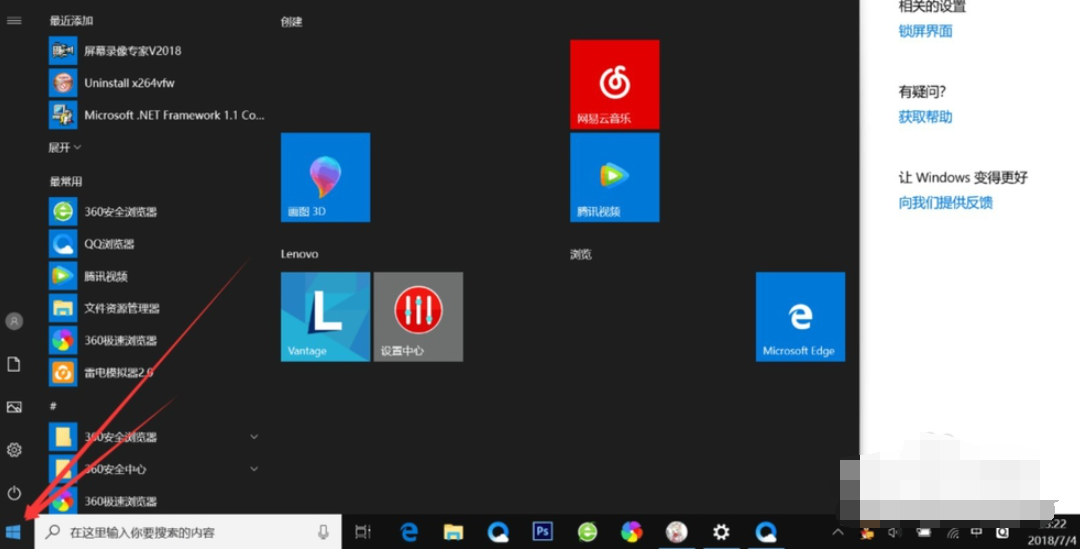Viewport: 1080px width, 549px height.
Task: Open the 锁屏界面 link
Action: click(925, 31)
